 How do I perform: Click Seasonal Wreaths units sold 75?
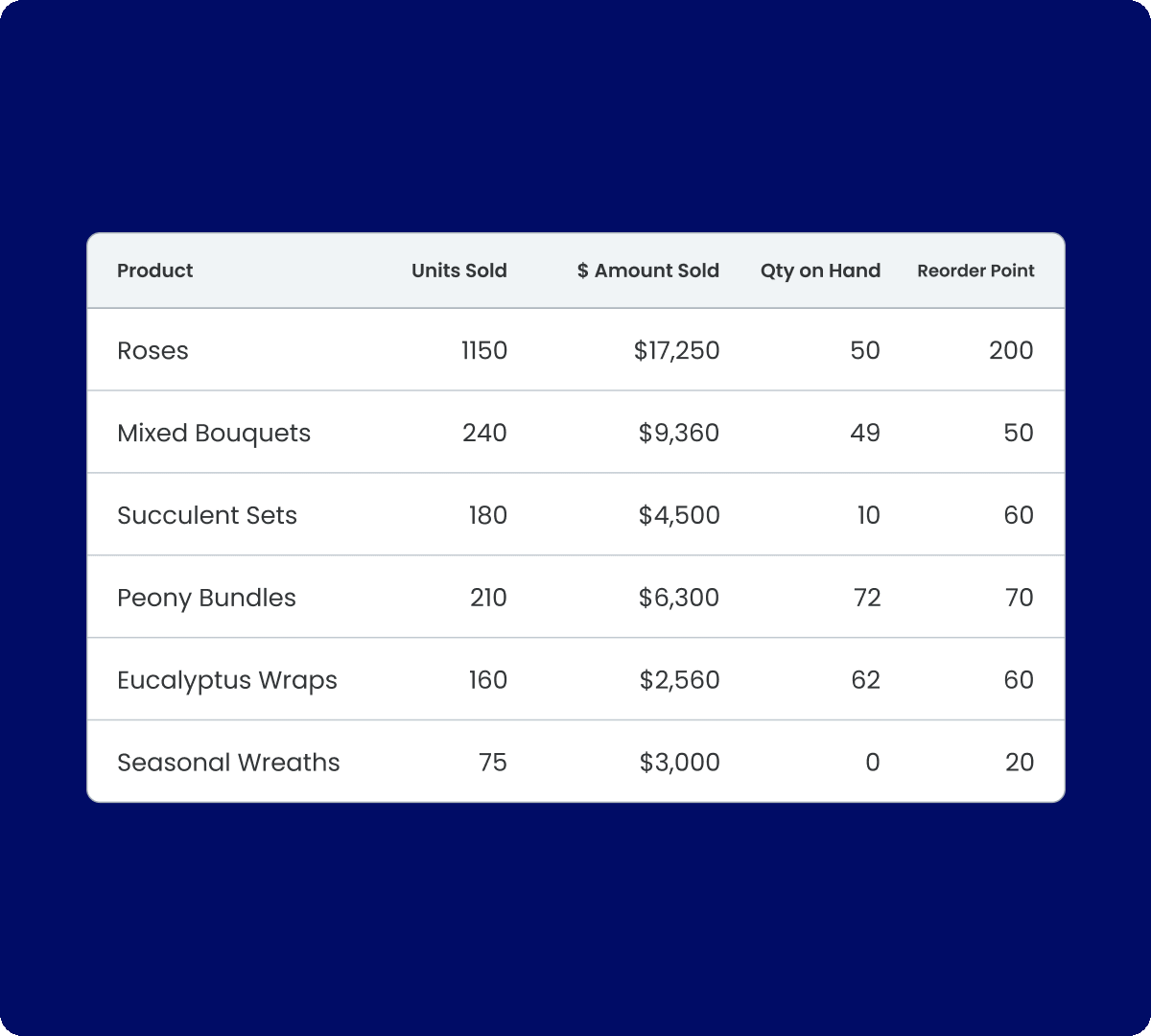[492, 763]
